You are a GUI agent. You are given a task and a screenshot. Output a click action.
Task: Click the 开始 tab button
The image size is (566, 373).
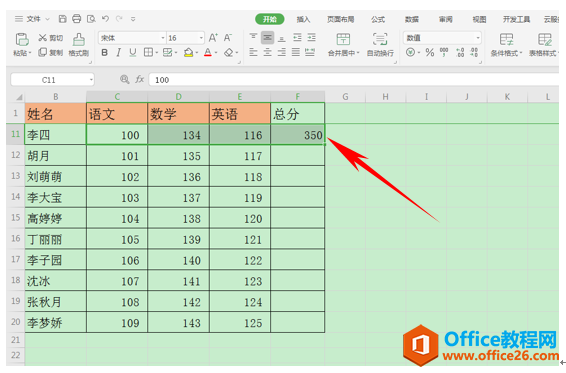click(x=270, y=19)
